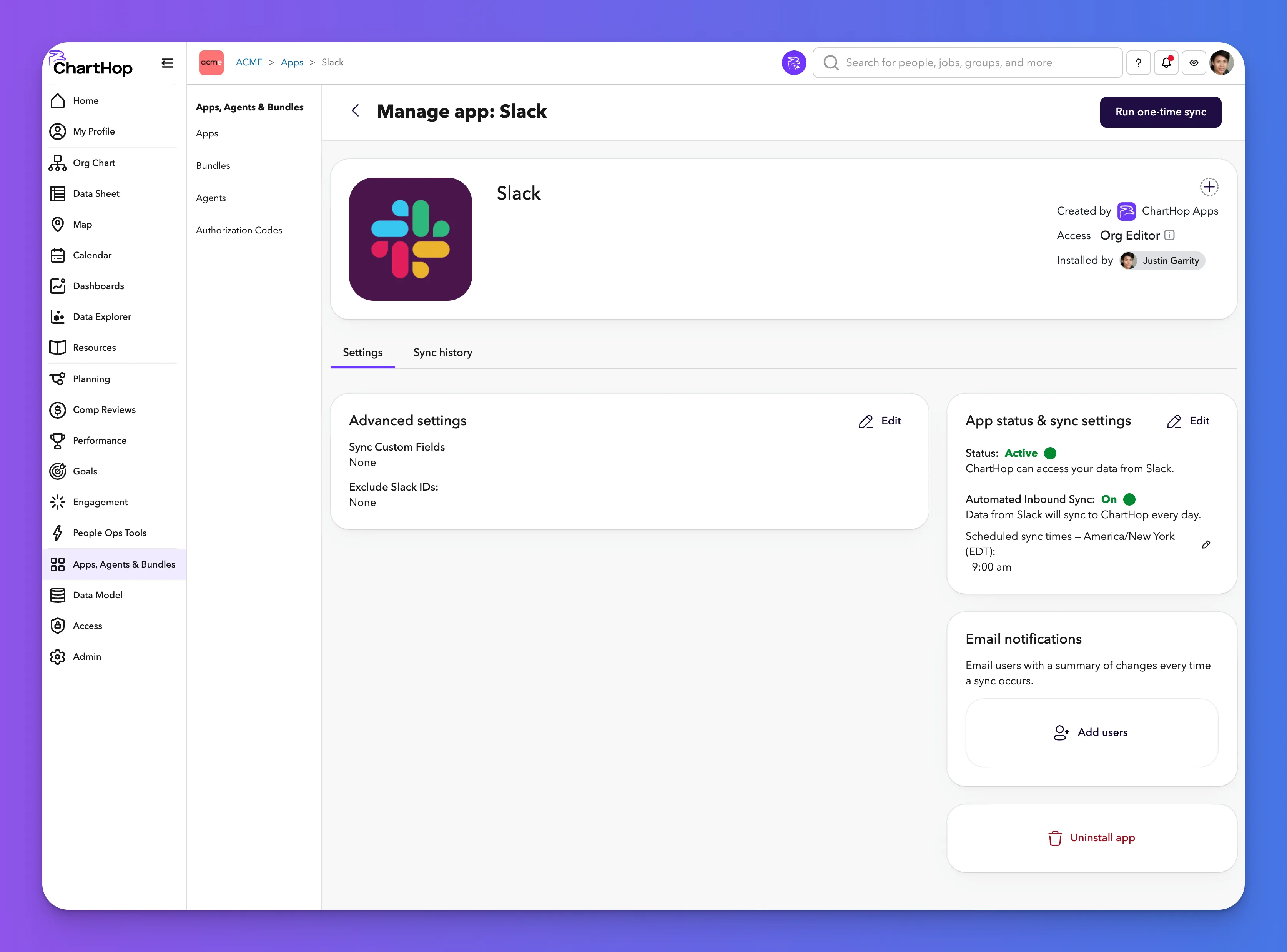Open the purple ChartHop AI assistant icon
Image resolution: width=1287 pixels, height=952 pixels.
pyautogui.click(x=794, y=63)
